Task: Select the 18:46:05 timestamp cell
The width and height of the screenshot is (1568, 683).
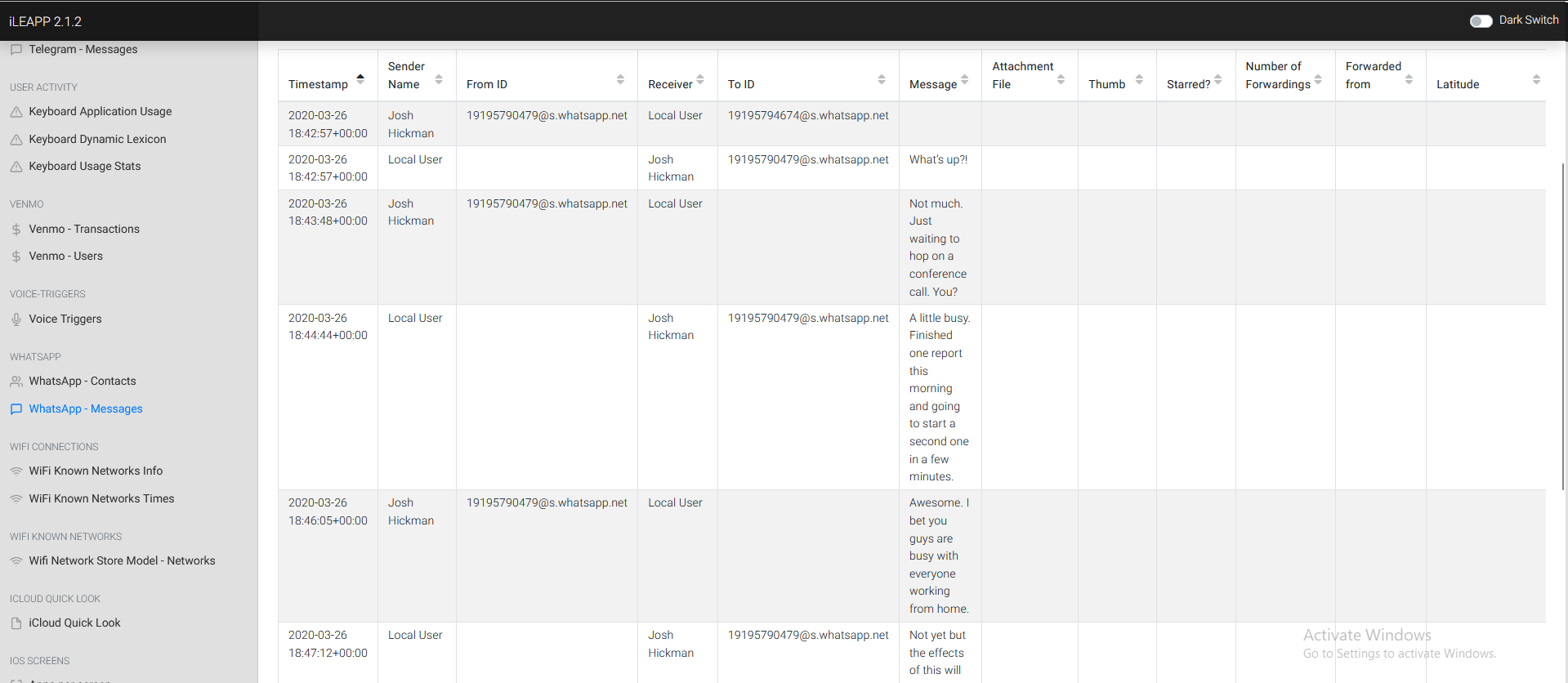Action: point(328,556)
